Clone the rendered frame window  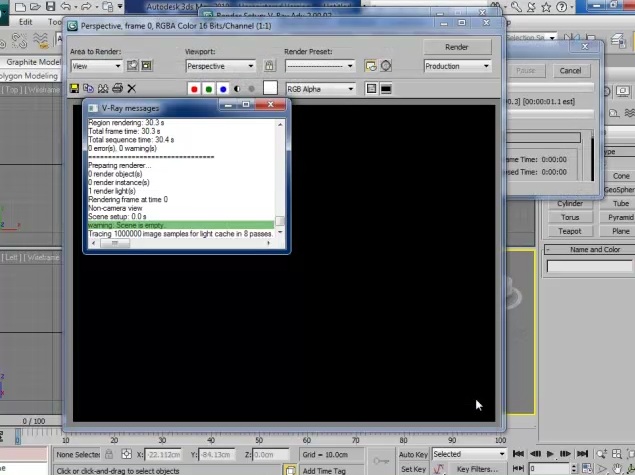click(103, 88)
